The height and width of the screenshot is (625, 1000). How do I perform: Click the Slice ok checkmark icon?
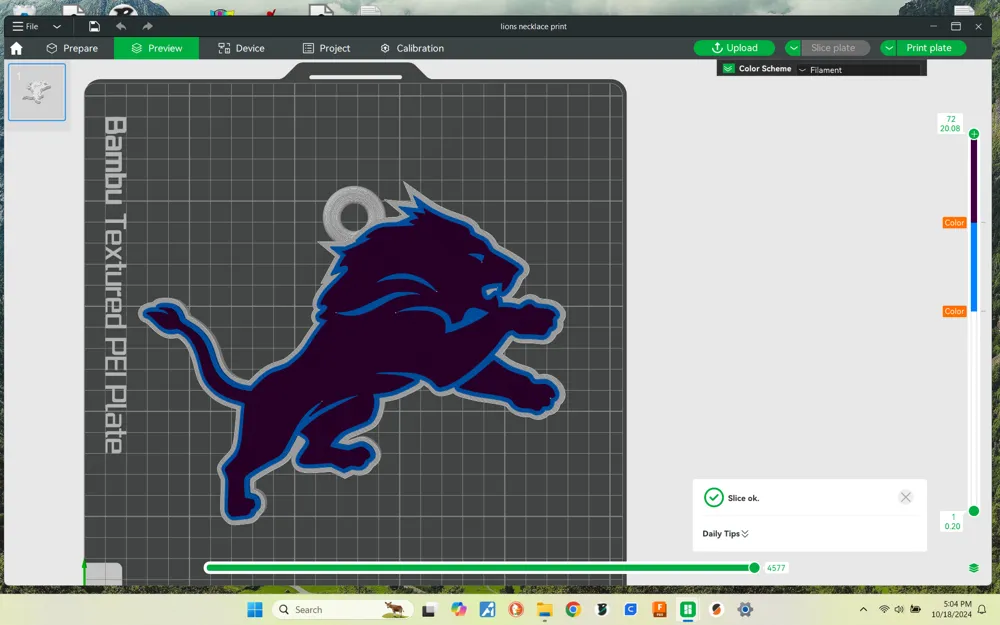point(714,497)
